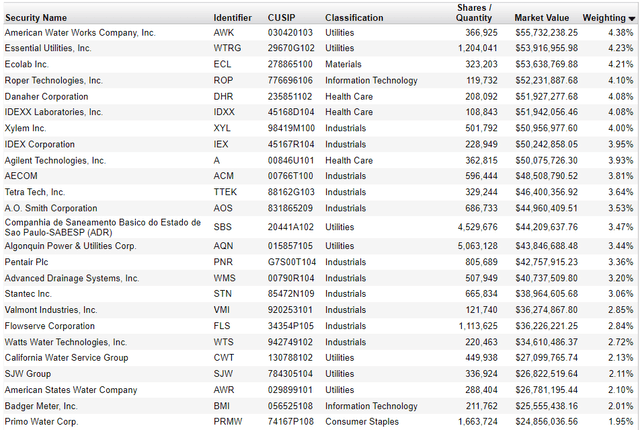
Task: Select American States Water Company
Action: (71, 390)
